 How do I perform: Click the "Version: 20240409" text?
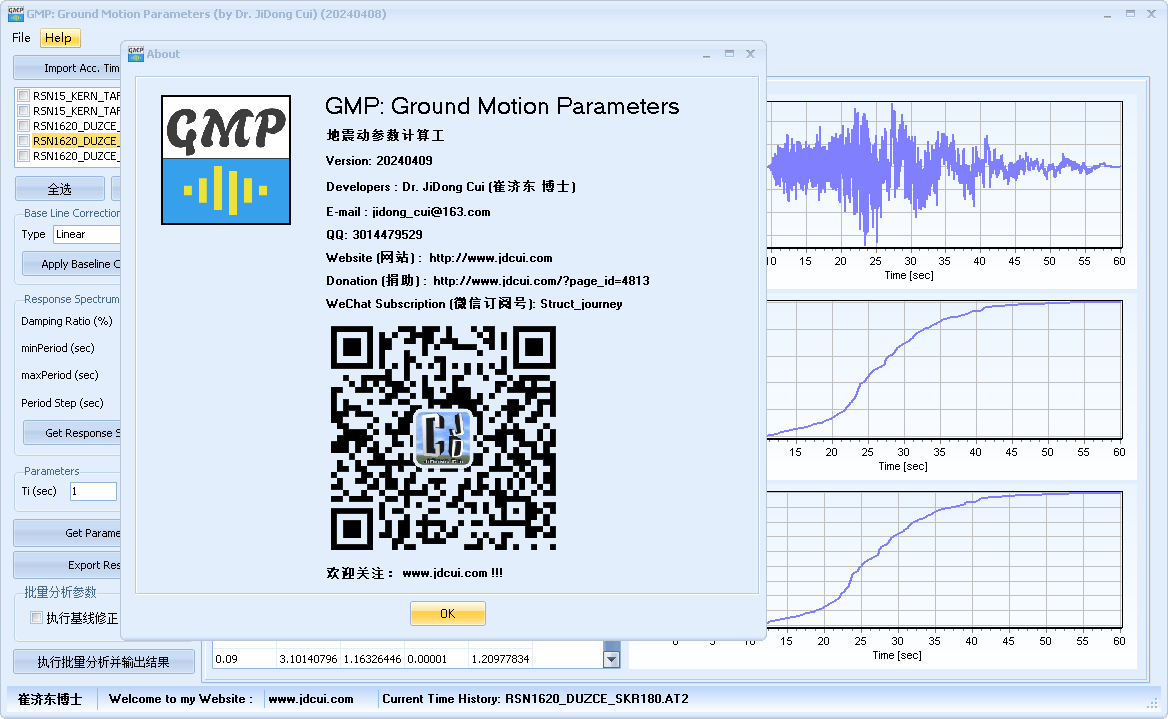pyautogui.click(x=379, y=161)
